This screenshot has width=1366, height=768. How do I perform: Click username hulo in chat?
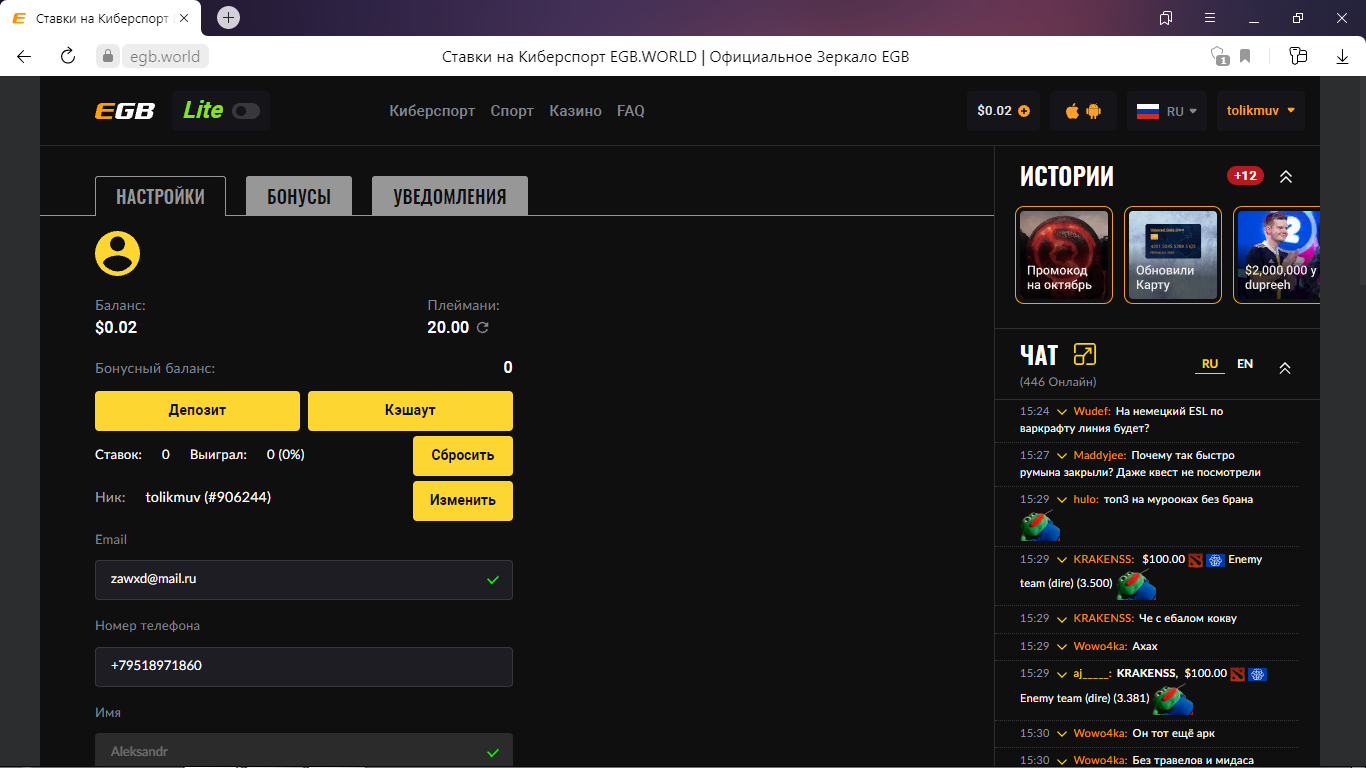1086,499
